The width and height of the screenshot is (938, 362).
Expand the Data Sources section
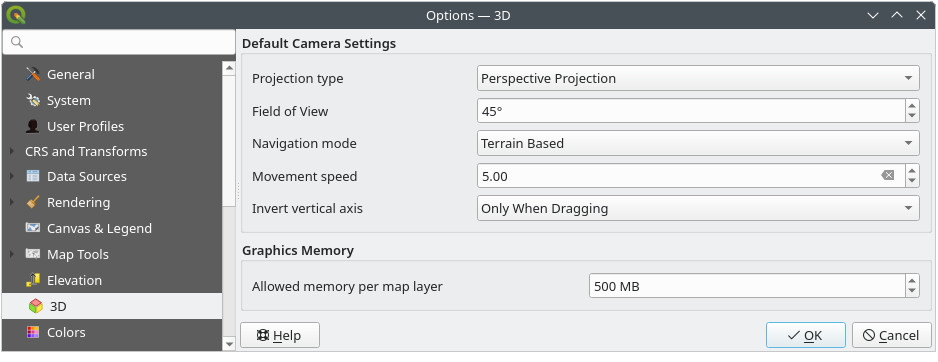click(x=13, y=177)
